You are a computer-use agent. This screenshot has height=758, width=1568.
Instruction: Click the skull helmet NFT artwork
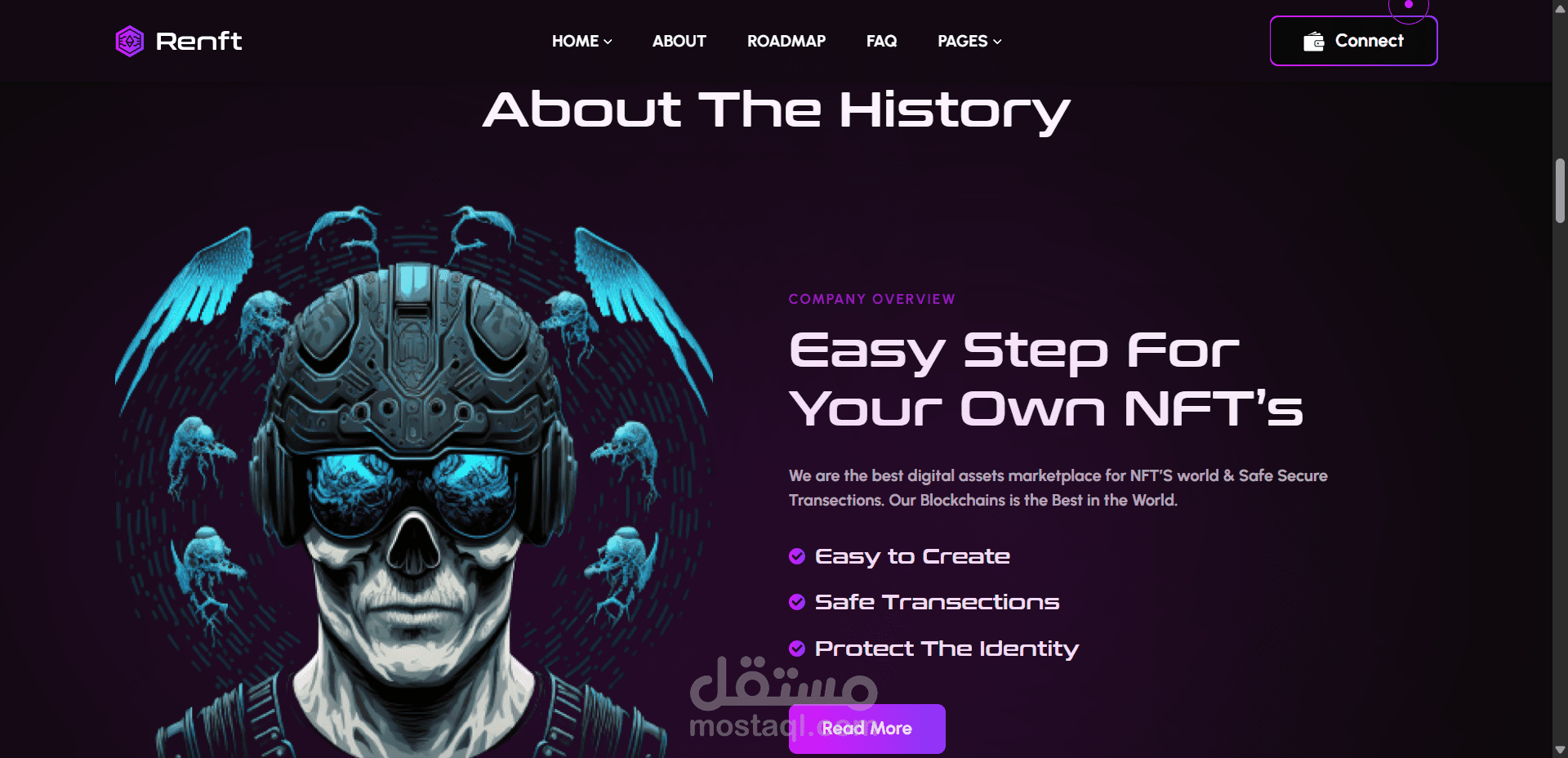tap(413, 481)
